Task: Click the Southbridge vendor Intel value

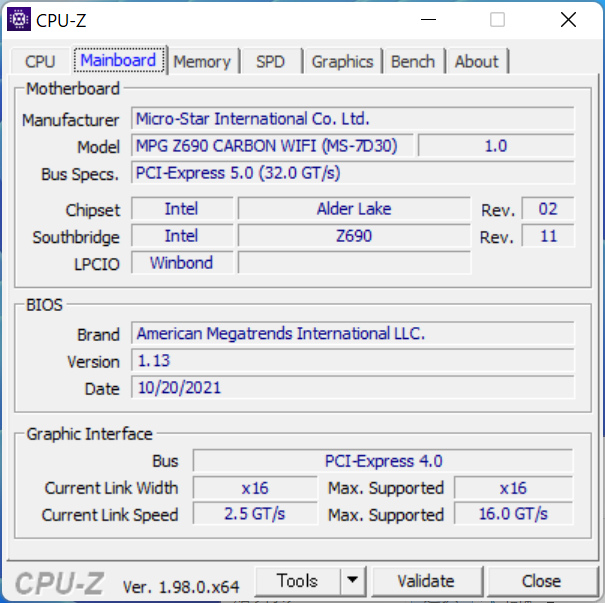Action: pyautogui.click(x=182, y=236)
